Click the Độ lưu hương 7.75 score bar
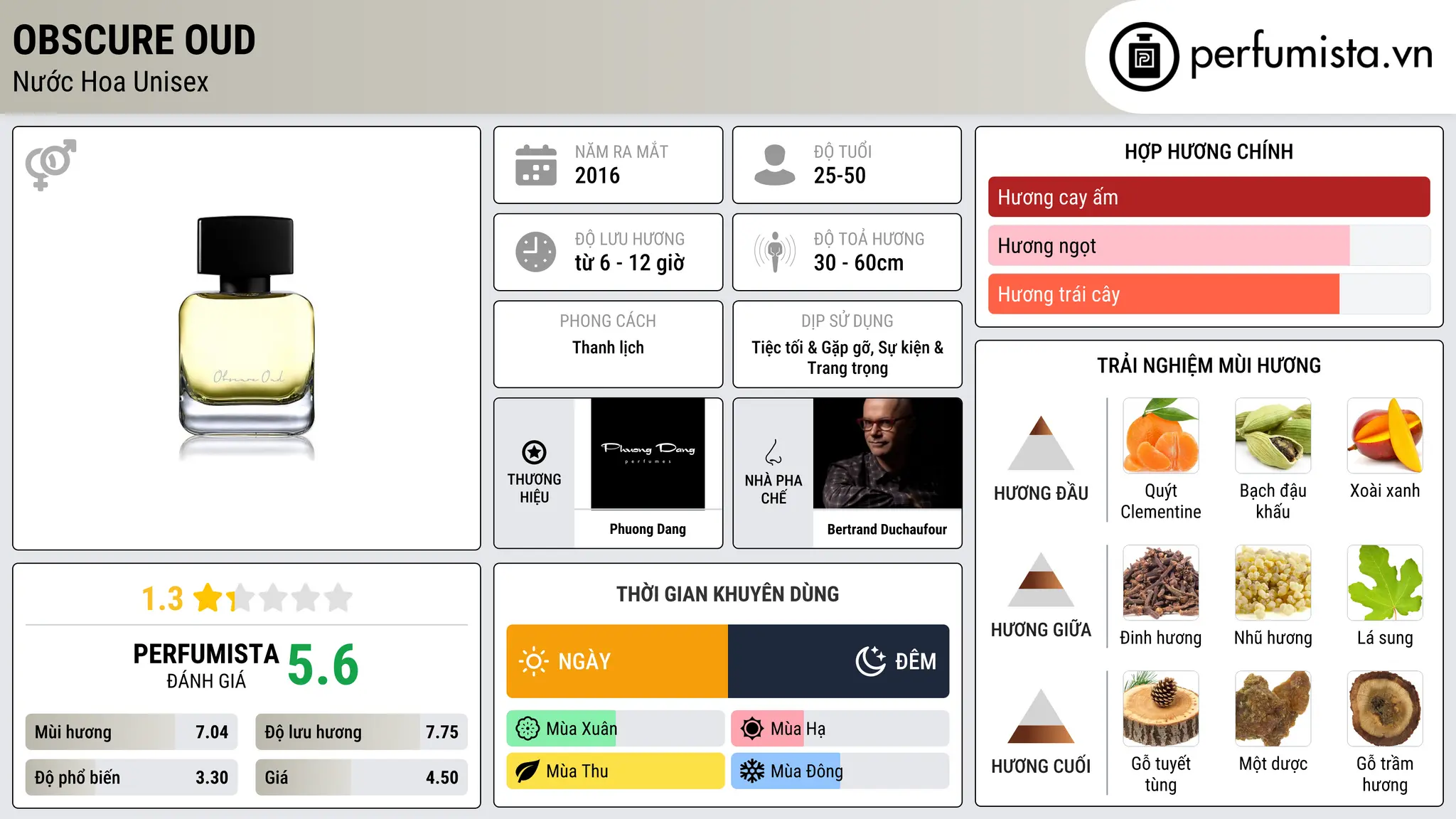The width and height of the screenshot is (1456, 819). 361,732
